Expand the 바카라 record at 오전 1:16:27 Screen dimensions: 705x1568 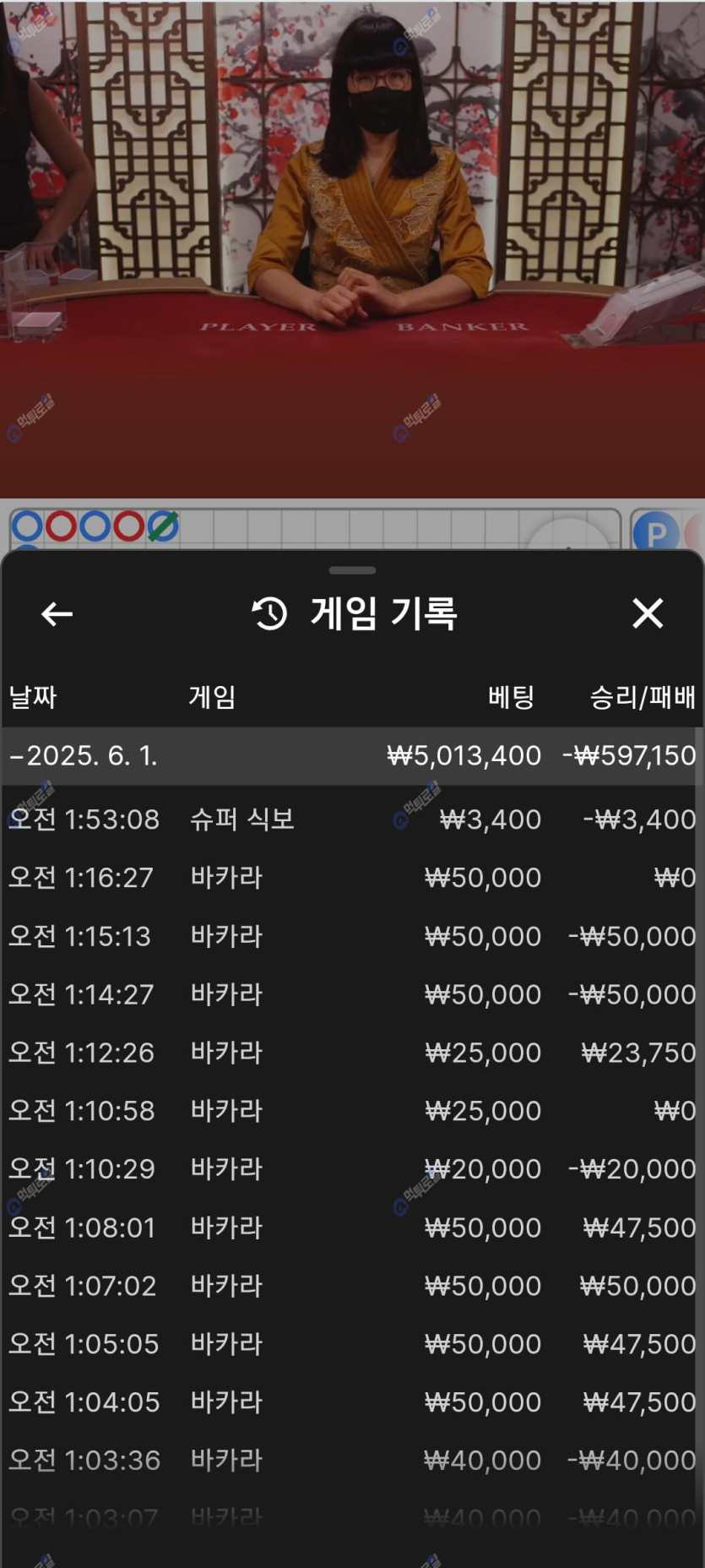[352, 878]
